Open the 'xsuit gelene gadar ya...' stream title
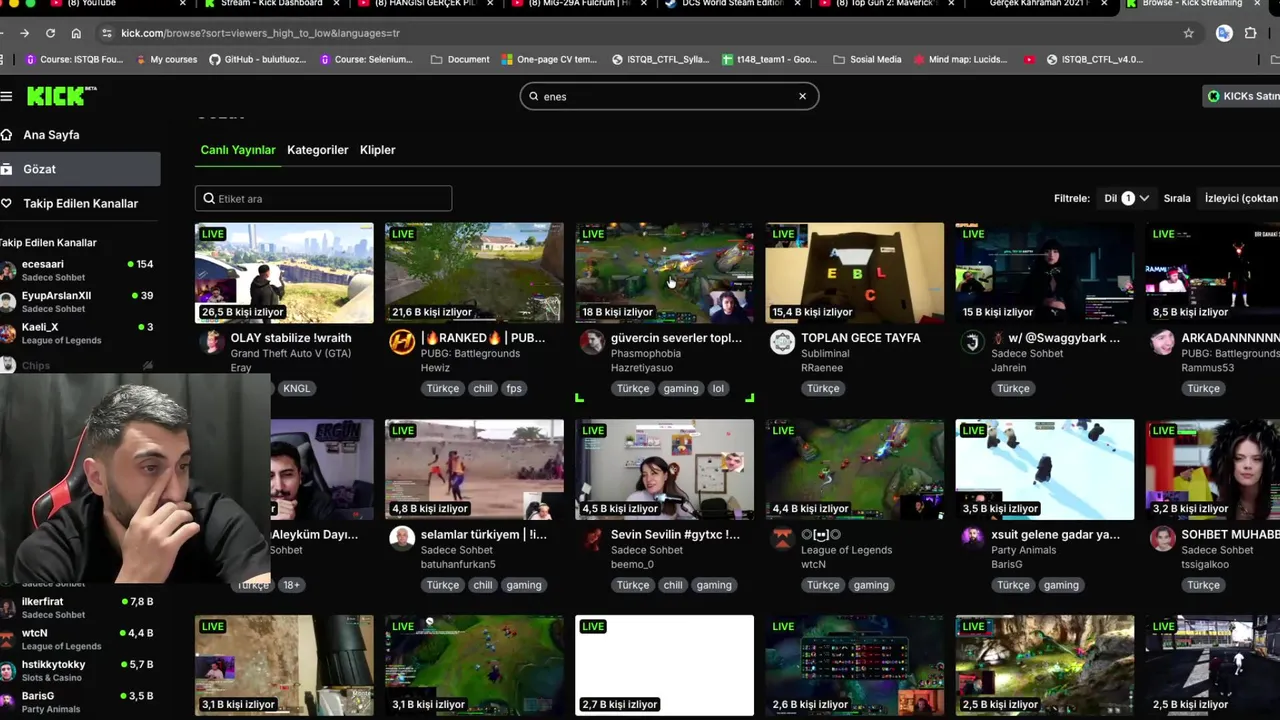This screenshot has width=1280, height=720. [1055, 534]
